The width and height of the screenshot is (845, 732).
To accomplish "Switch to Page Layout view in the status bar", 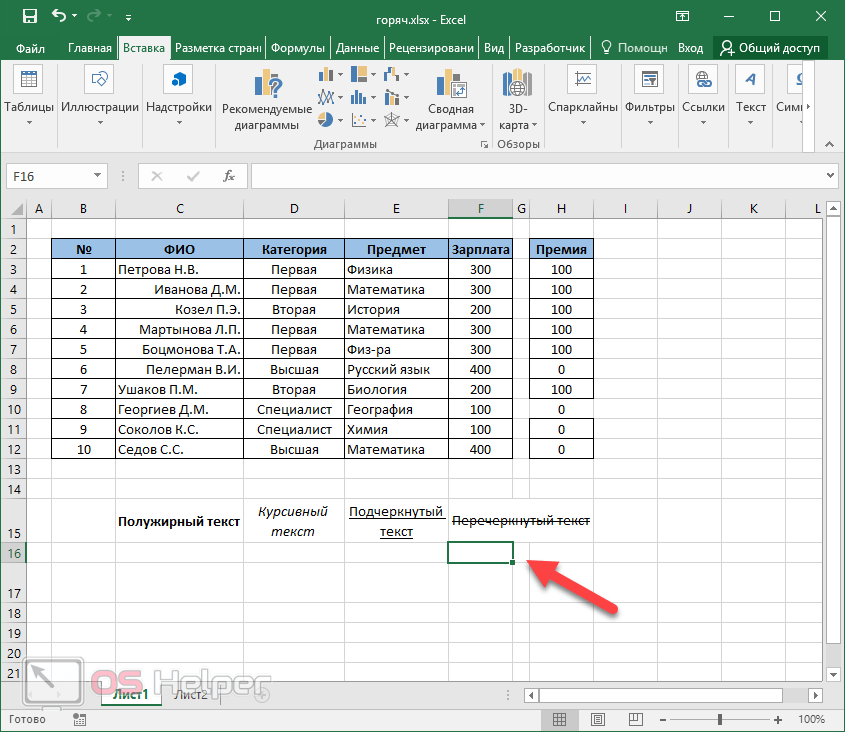I will click(597, 719).
